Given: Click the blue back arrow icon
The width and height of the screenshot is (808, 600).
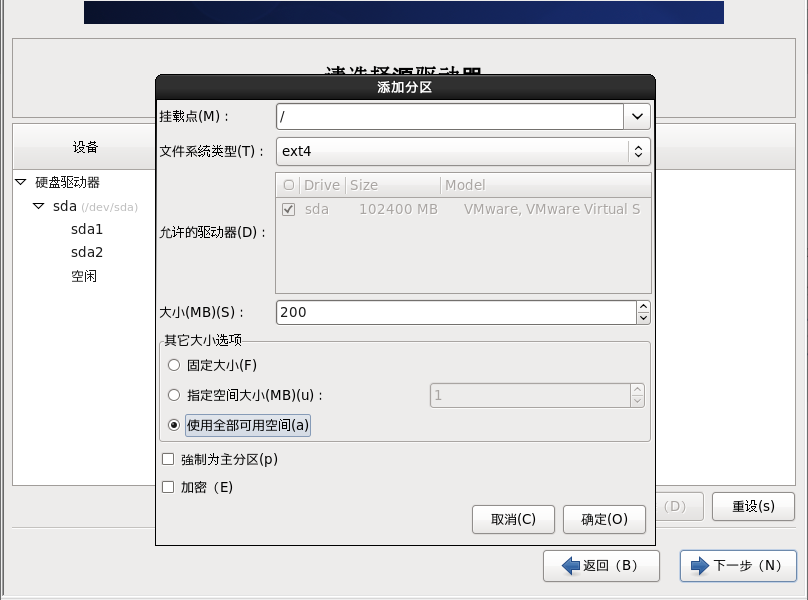Looking at the screenshot, I should click(x=571, y=565).
